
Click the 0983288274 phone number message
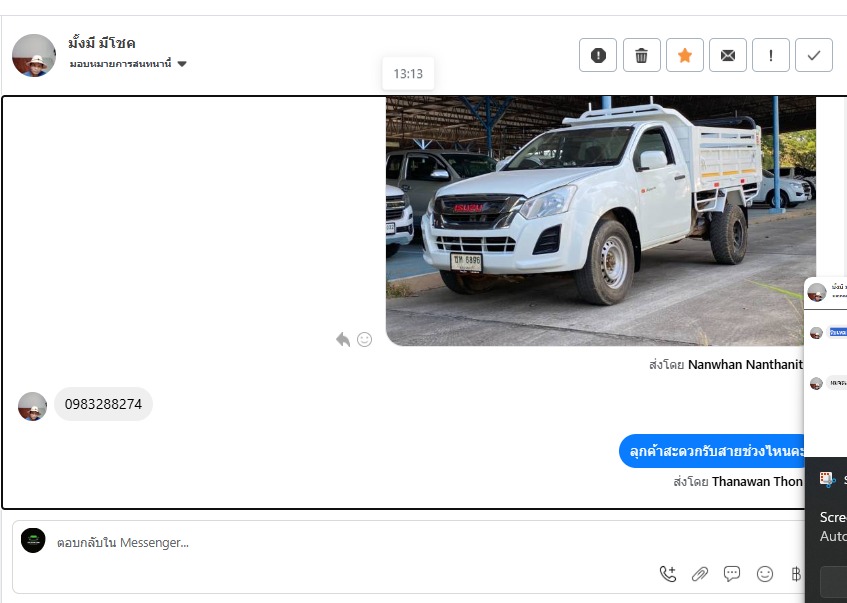coord(103,405)
